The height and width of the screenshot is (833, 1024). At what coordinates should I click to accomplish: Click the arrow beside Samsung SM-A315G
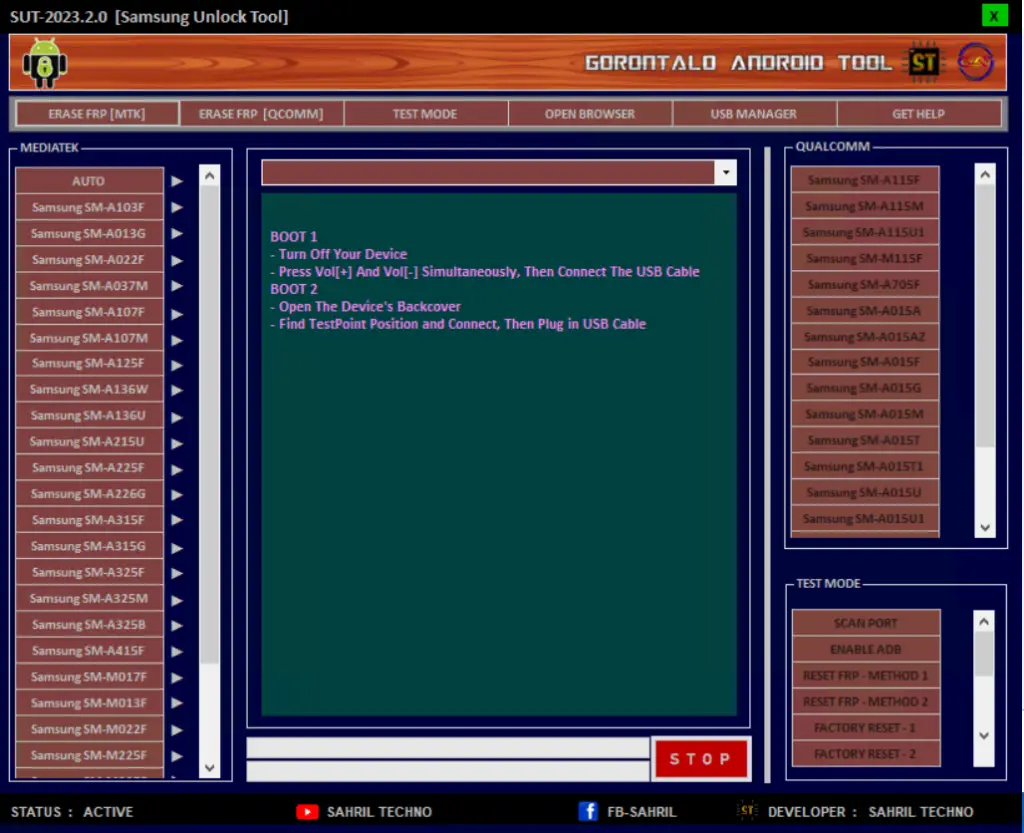tap(177, 548)
